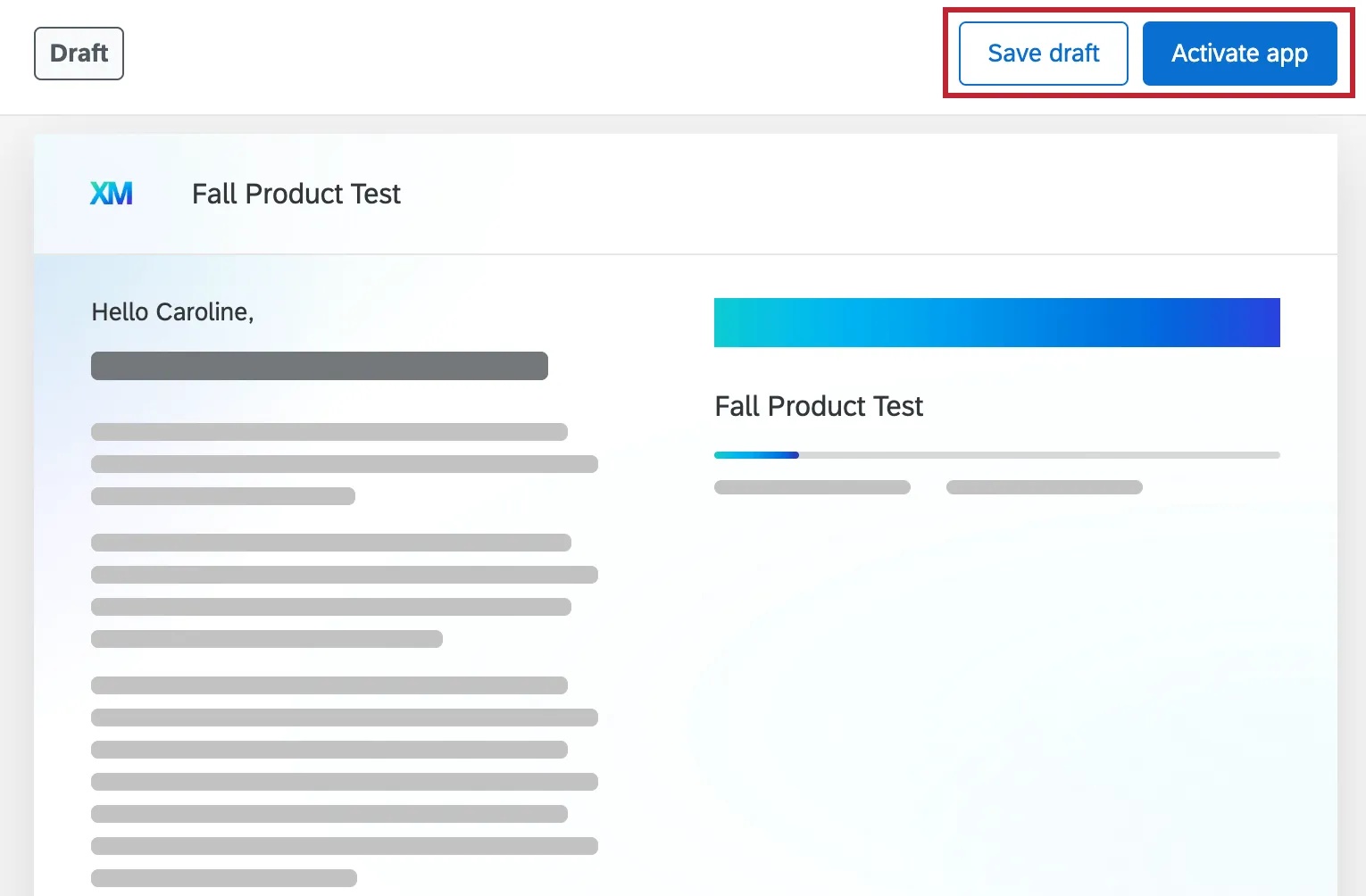The height and width of the screenshot is (896, 1366).
Task: Click the final placeholder line at the page bottom
Action: point(223,878)
